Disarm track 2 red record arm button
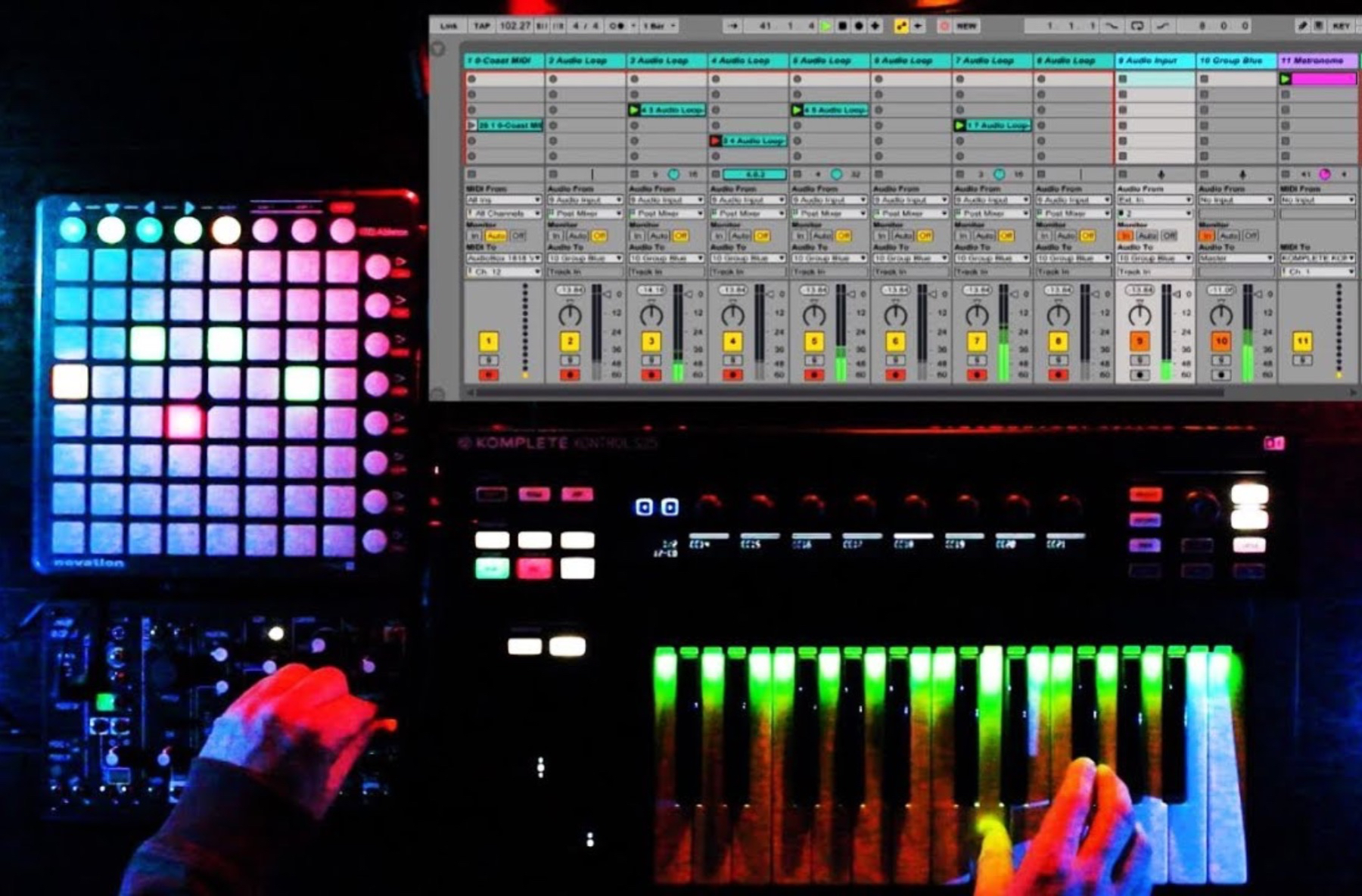Viewport: 1362px width, 896px height. click(x=570, y=375)
